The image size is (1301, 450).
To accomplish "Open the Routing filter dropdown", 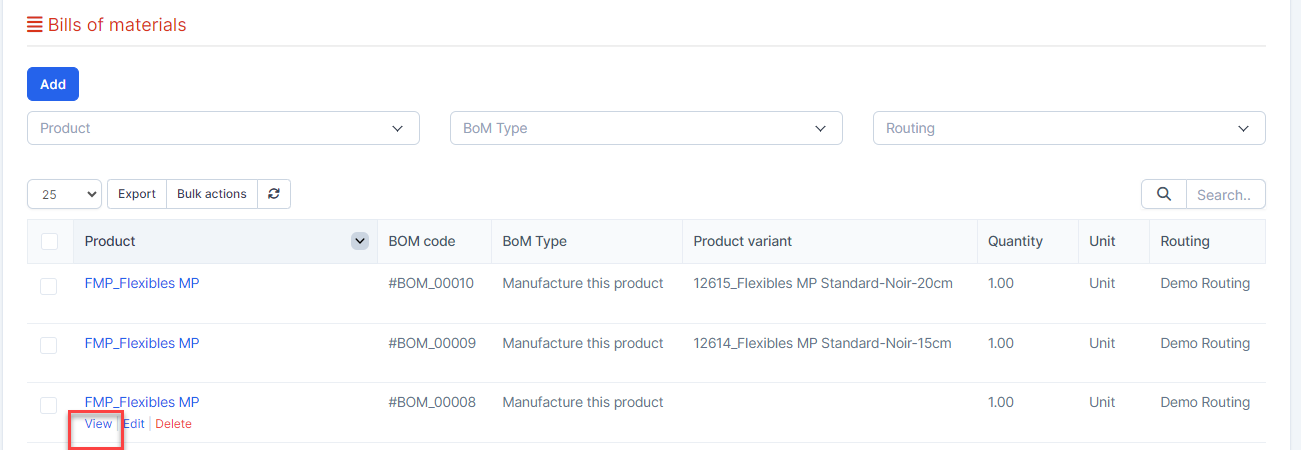I will coord(1069,128).
